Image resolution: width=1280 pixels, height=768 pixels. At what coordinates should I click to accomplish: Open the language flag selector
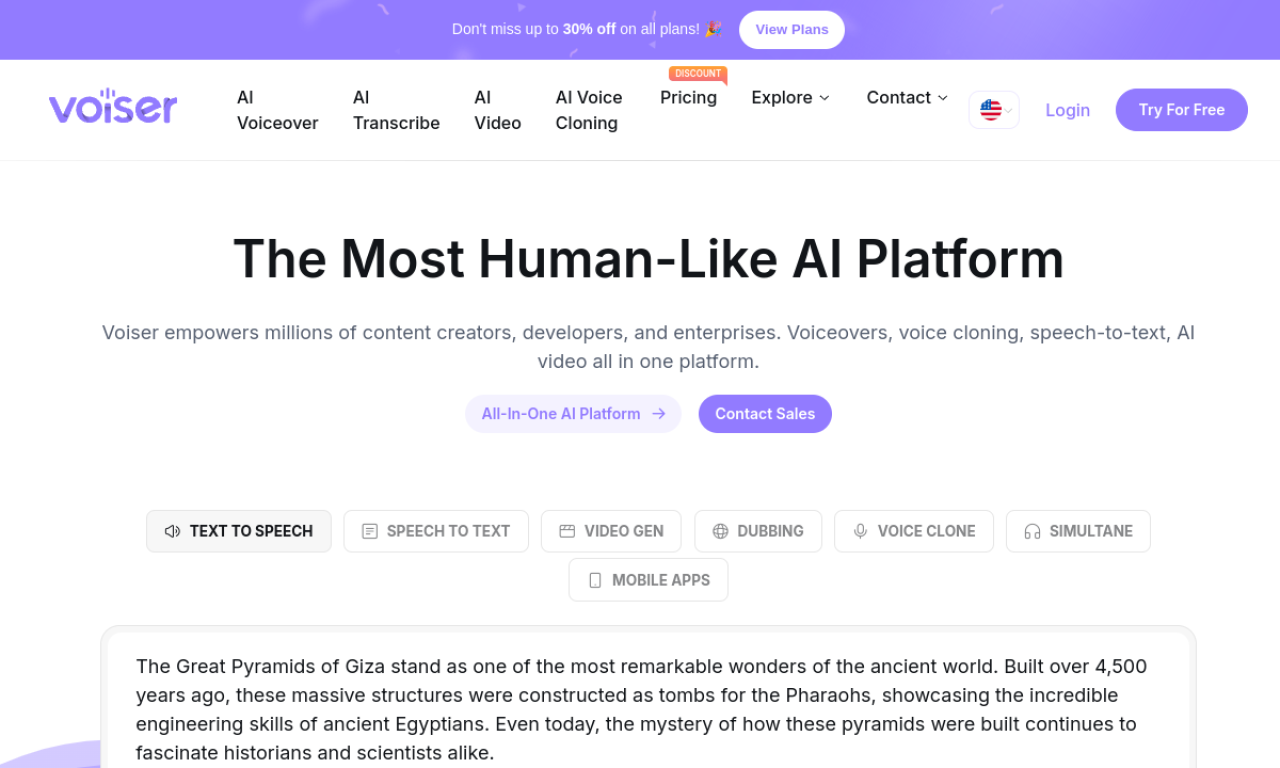pos(994,110)
